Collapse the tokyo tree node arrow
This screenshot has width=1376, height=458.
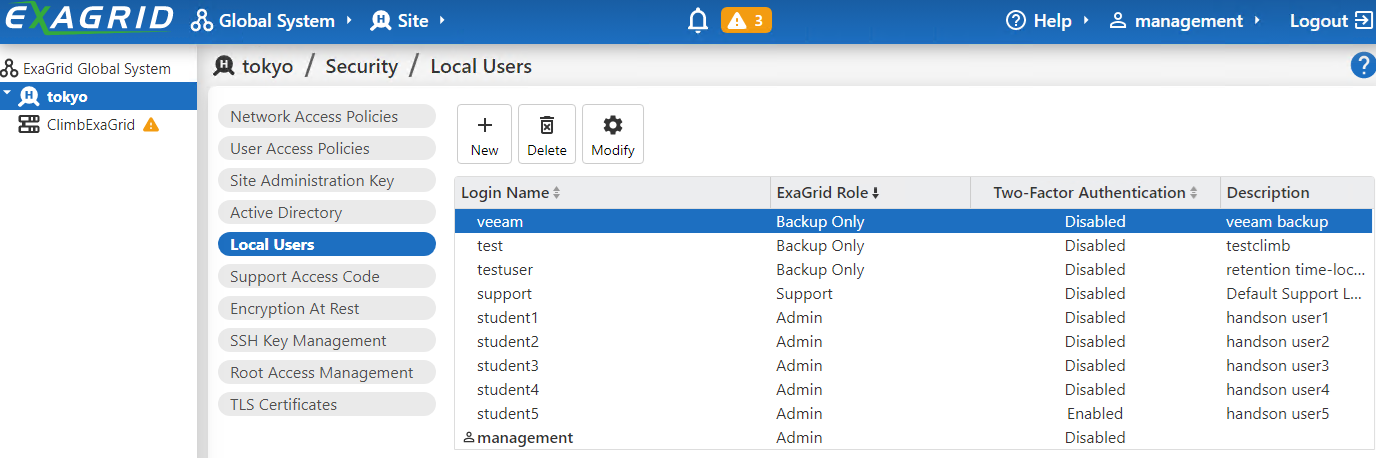(8, 94)
